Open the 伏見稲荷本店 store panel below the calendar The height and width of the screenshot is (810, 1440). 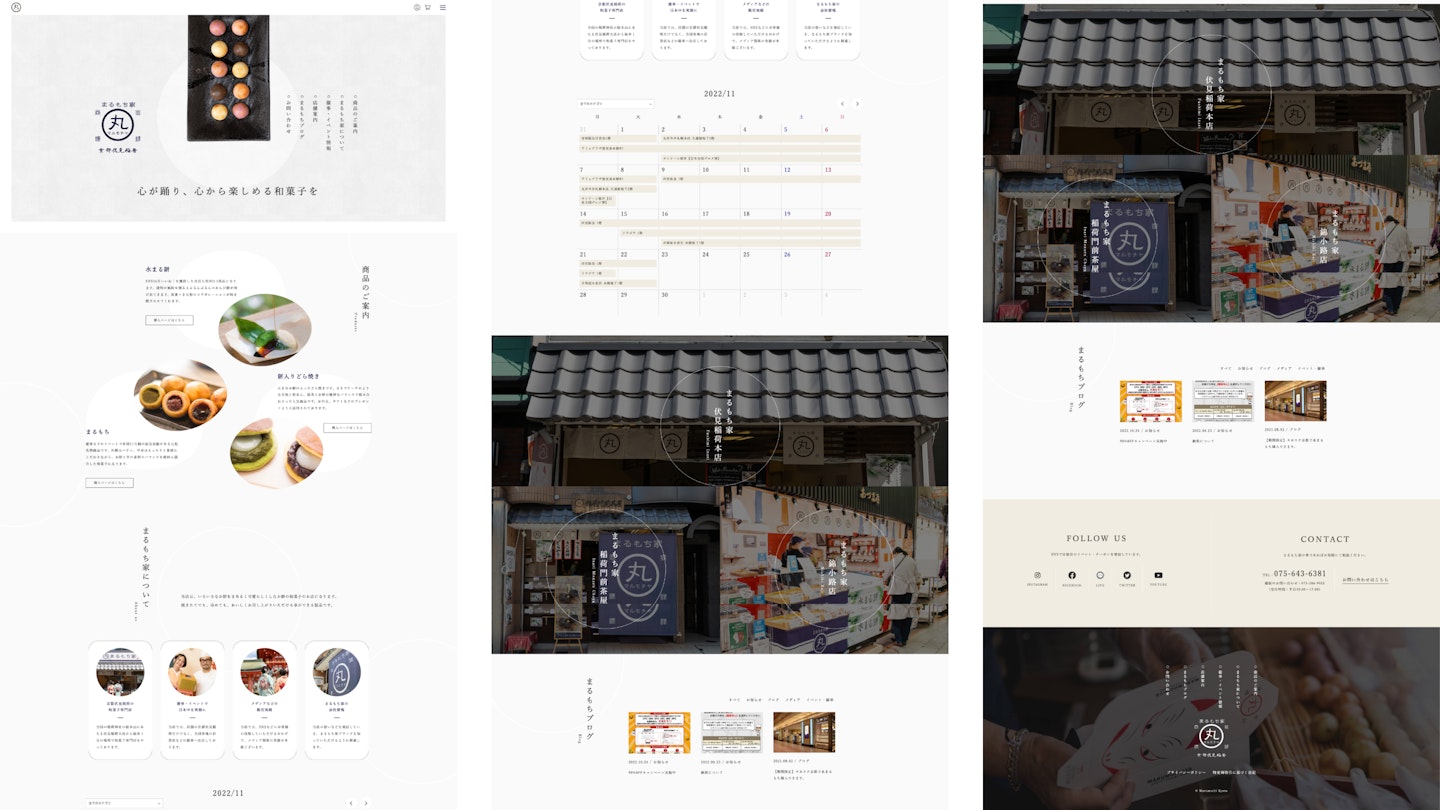720,411
